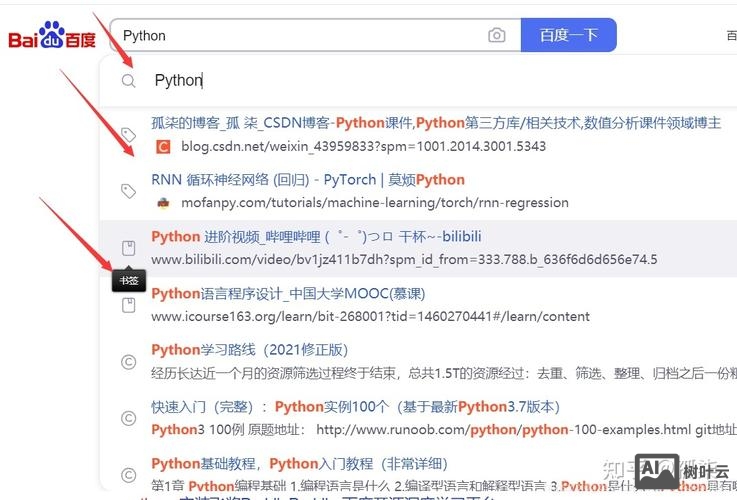Image resolution: width=737 pixels, height=500 pixels.
Task: Open RNN 循环神经网络 PyTorch 莫烦Python result
Action: pos(308,180)
